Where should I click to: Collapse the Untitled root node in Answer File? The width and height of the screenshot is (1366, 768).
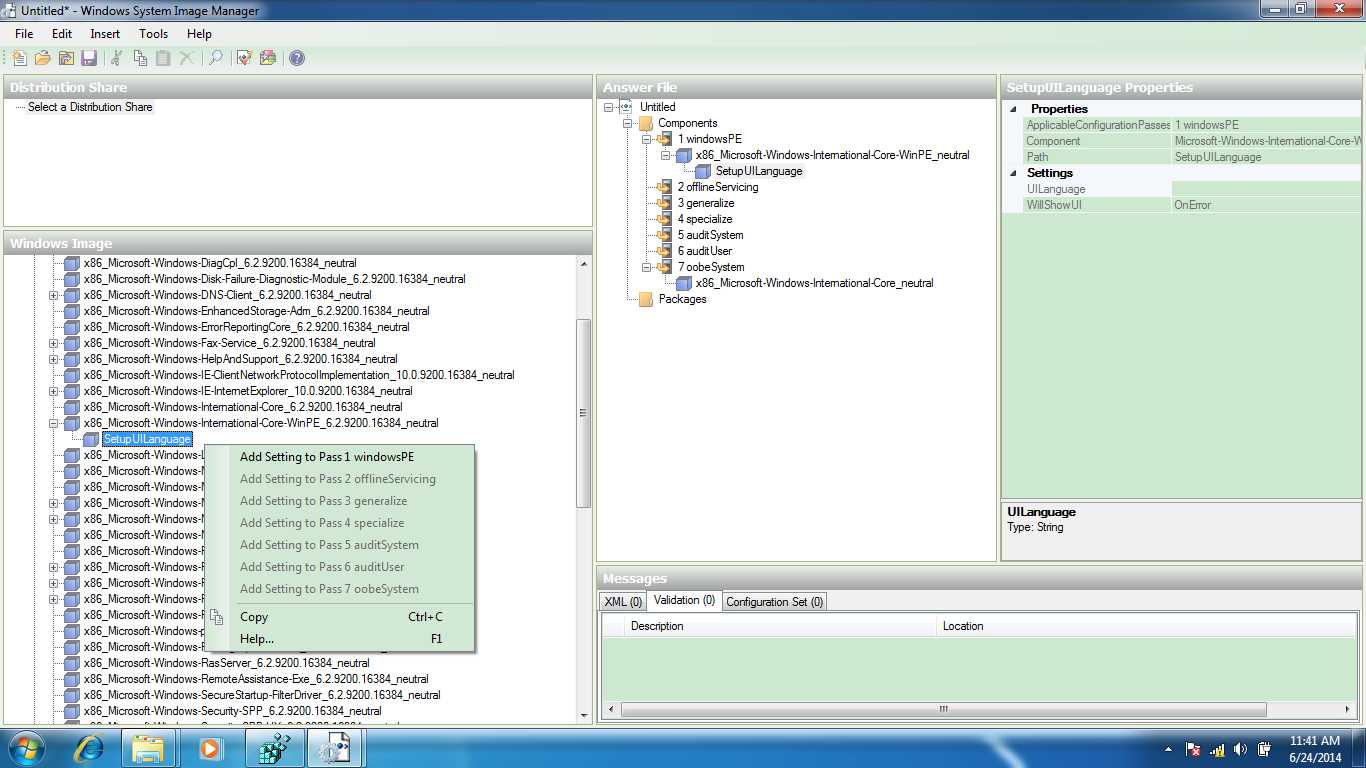click(609, 107)
